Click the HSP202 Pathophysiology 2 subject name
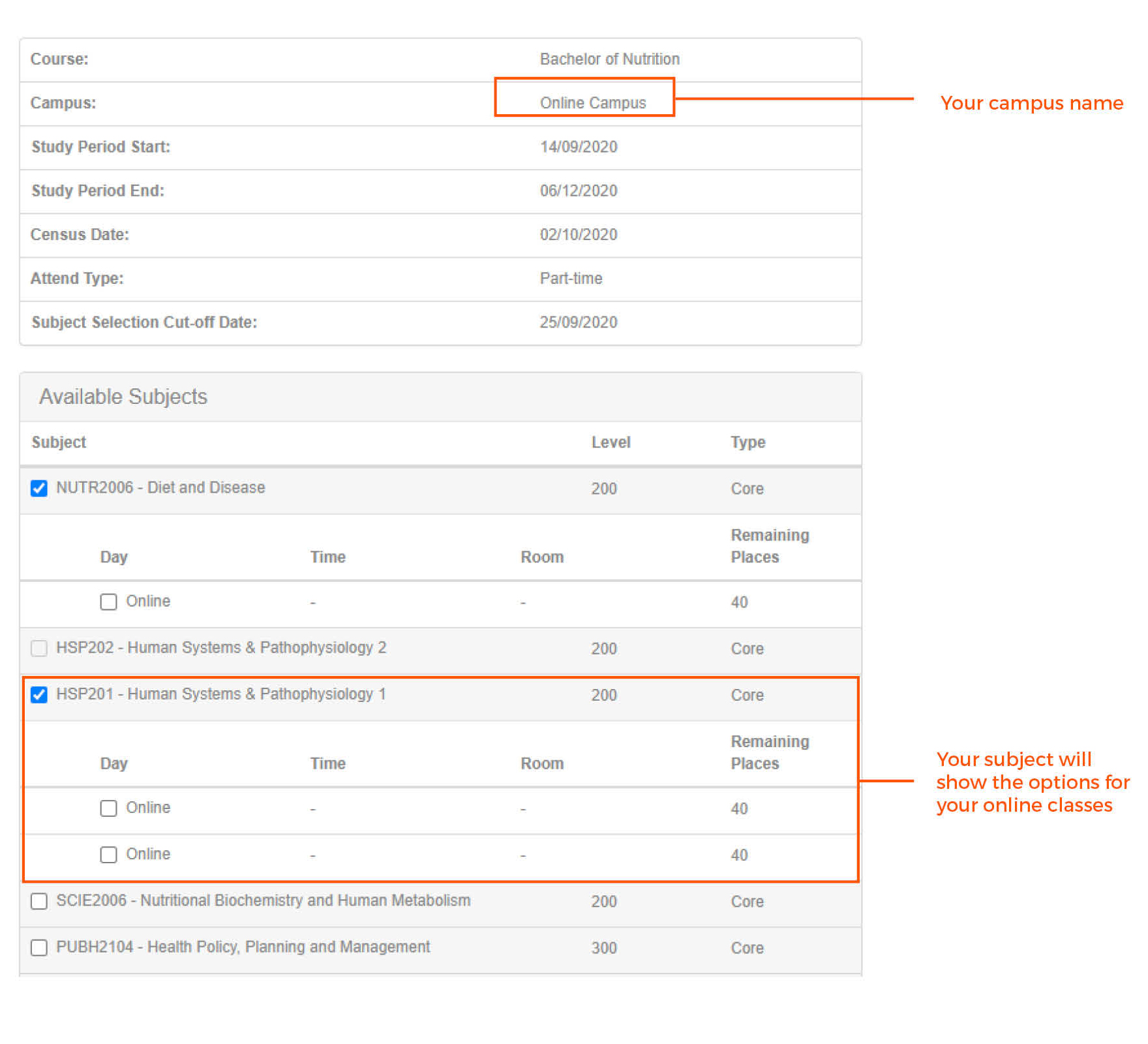Viewport: 1148px width, 1044px height. [x=221, y=647]
